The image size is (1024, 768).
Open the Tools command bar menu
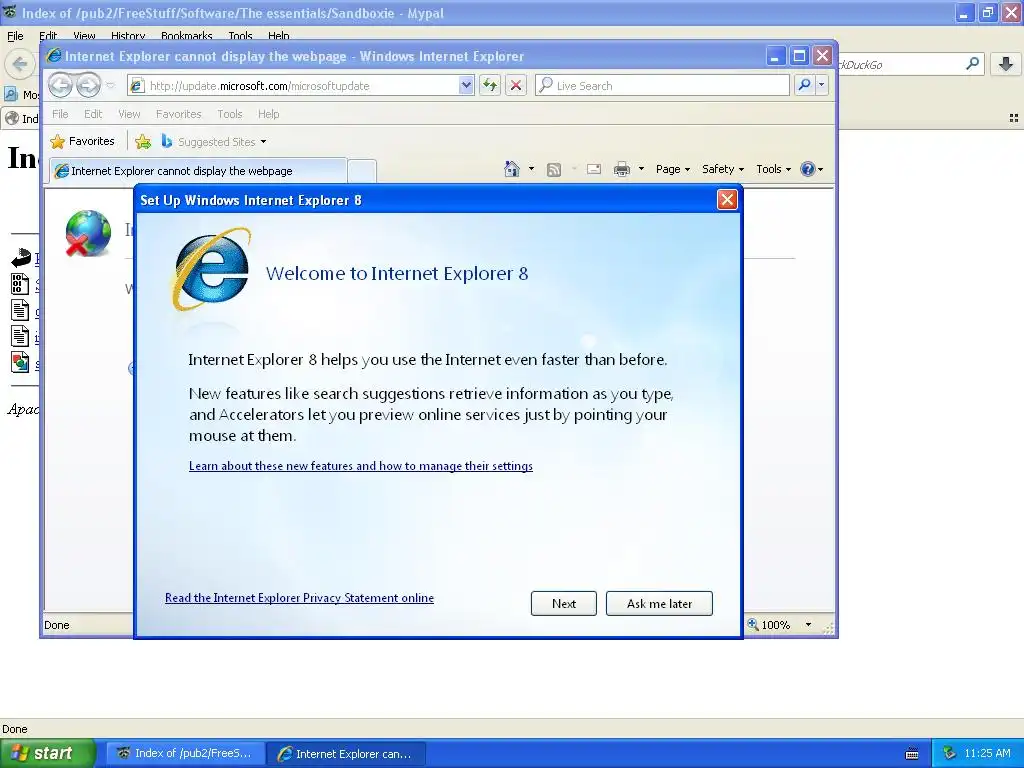point(773,169)
